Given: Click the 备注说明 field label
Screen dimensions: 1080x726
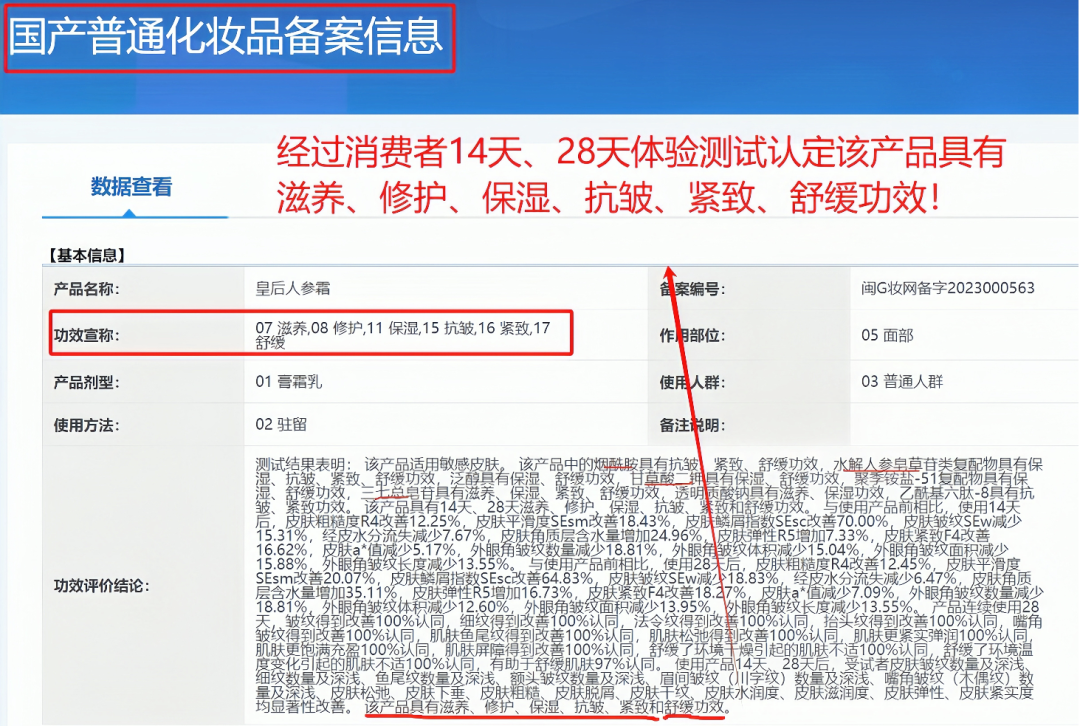Looking at the screenshot, I should pos(692,426).
